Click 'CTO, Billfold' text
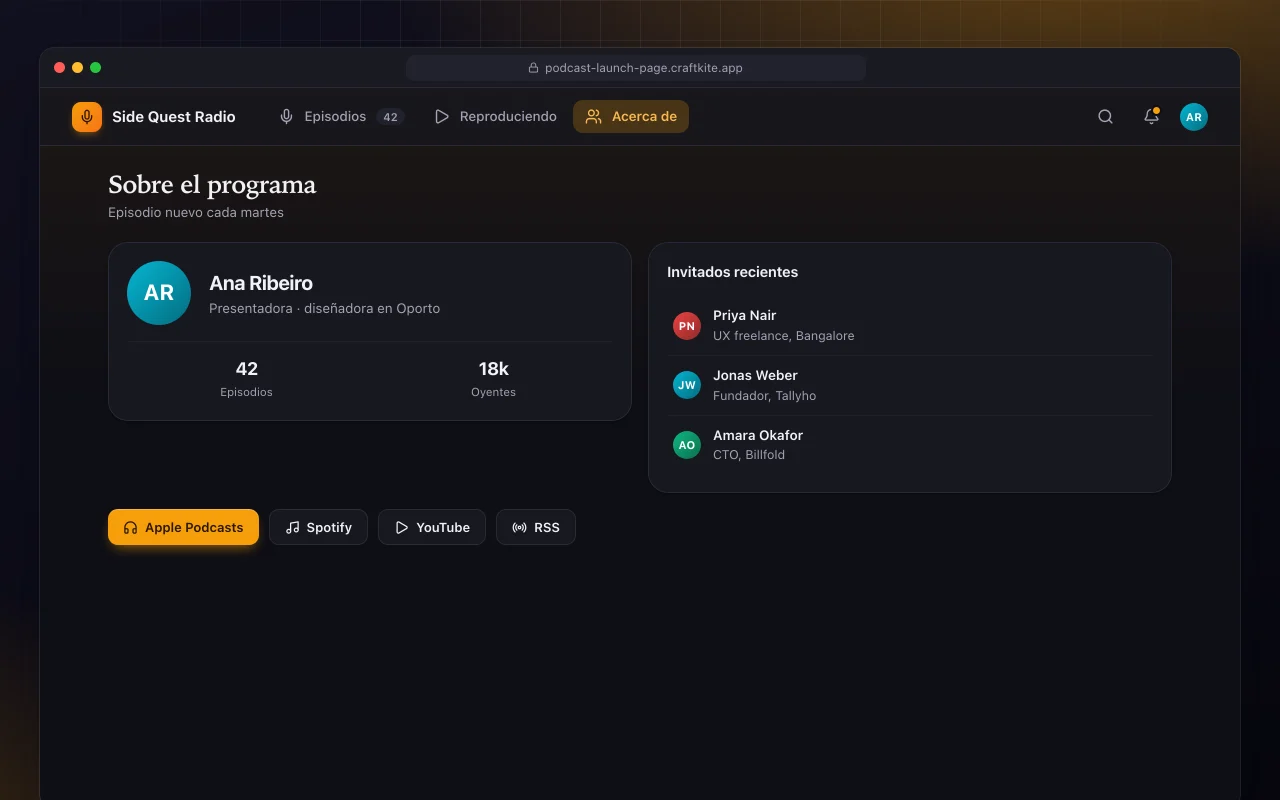This screenshot has width=1280, height=800. click(x=749, y=455)
